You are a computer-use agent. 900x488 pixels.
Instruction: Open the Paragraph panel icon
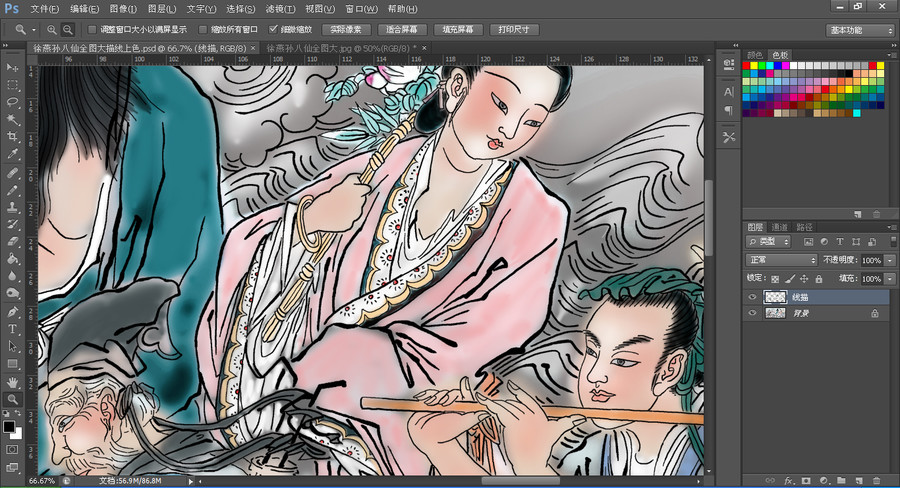729,110
